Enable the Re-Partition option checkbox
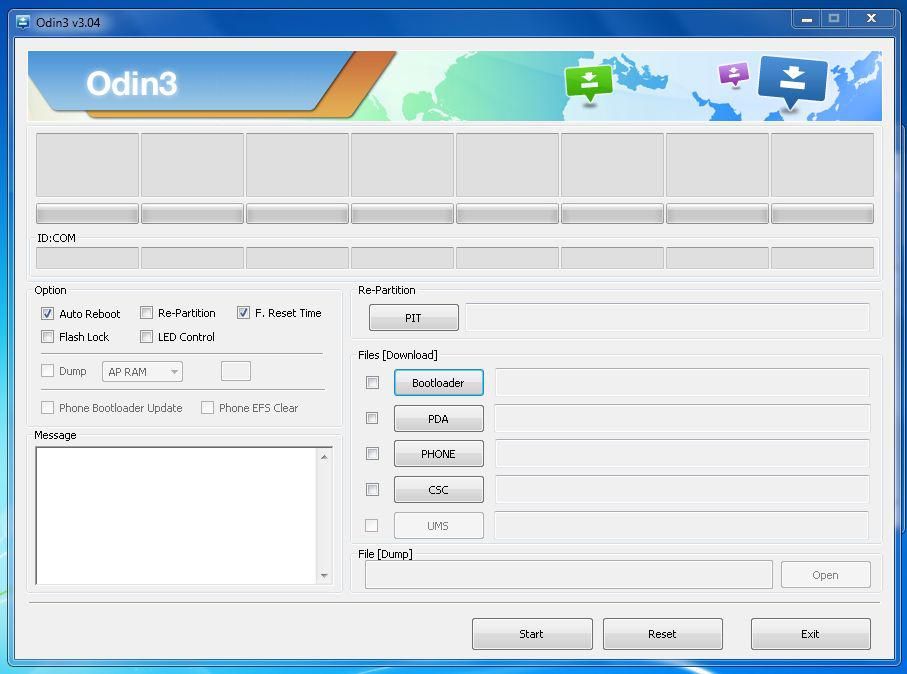The height and width of the screenshot is (674, 907). (146, 313)
